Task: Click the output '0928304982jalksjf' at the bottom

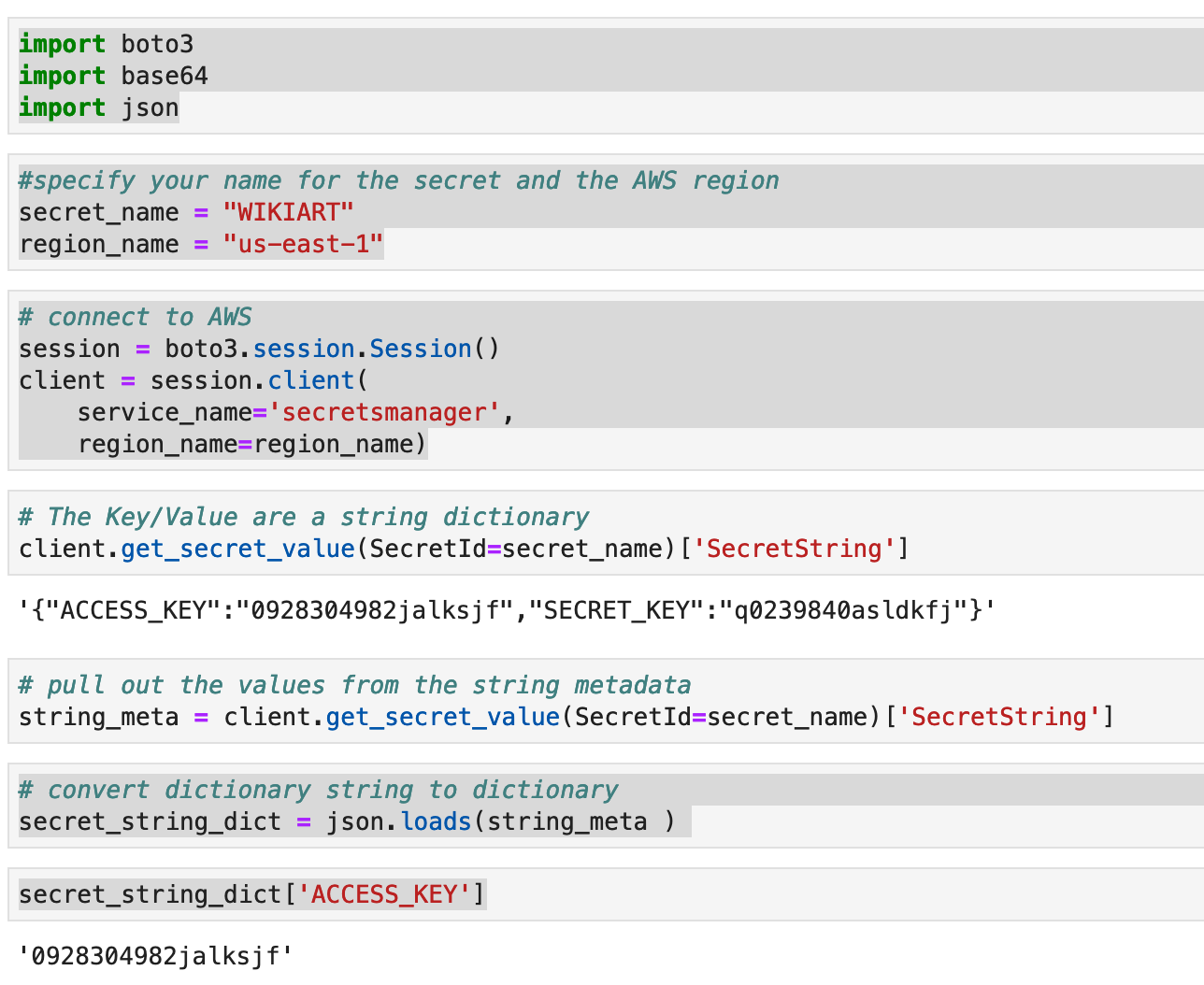Action: pyautogui.click(x=156, y=956)
